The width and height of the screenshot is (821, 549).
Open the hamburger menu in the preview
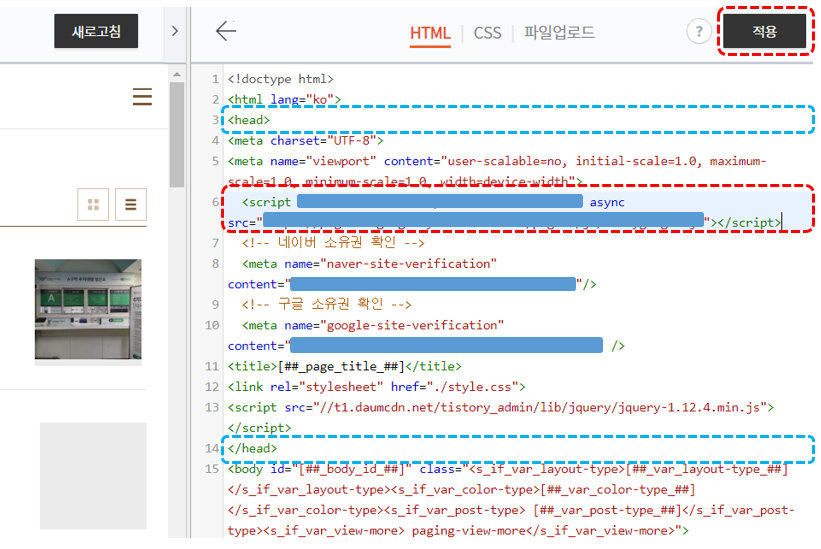coord(142,97)
